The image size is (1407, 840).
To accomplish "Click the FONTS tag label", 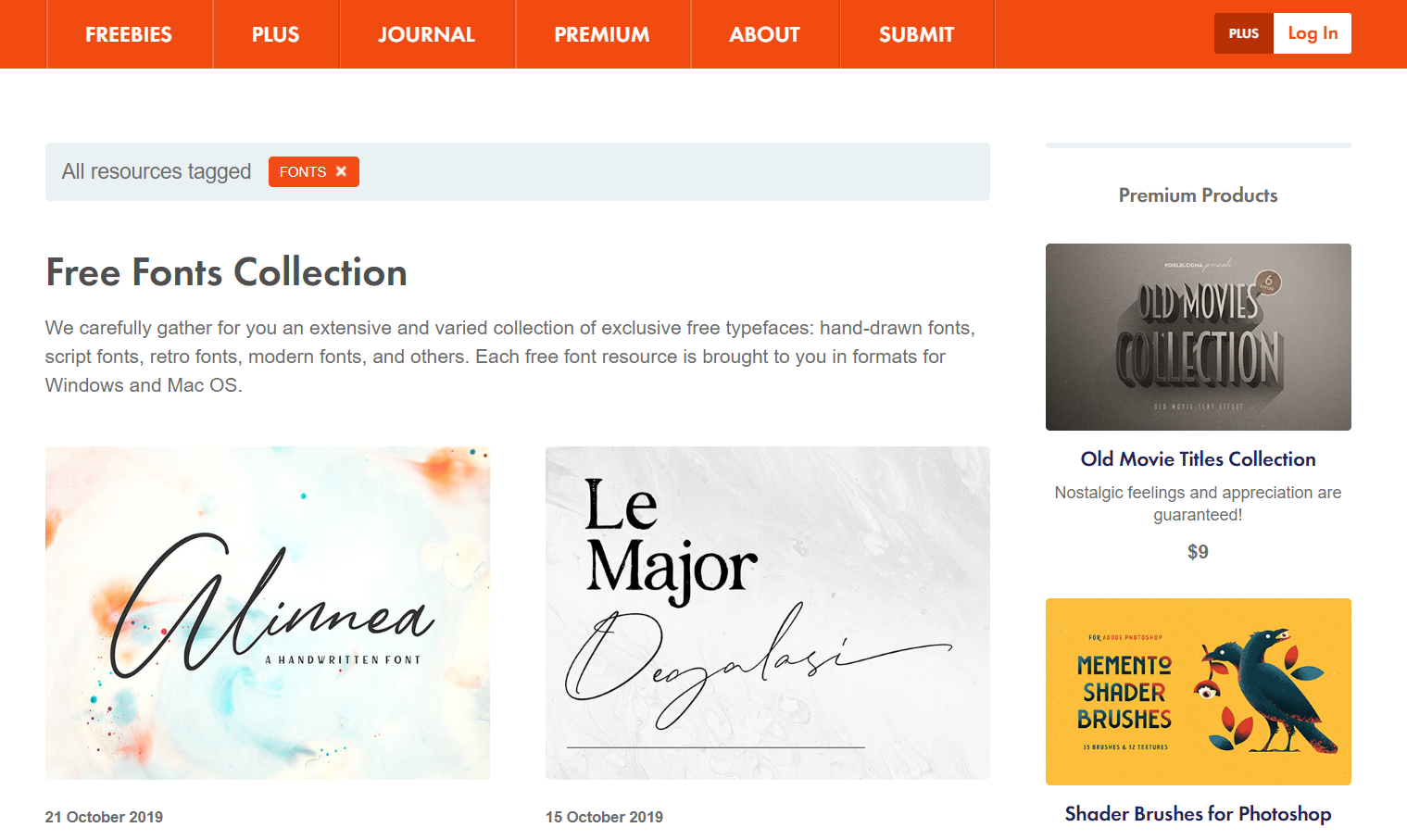I will click(303, 171).
